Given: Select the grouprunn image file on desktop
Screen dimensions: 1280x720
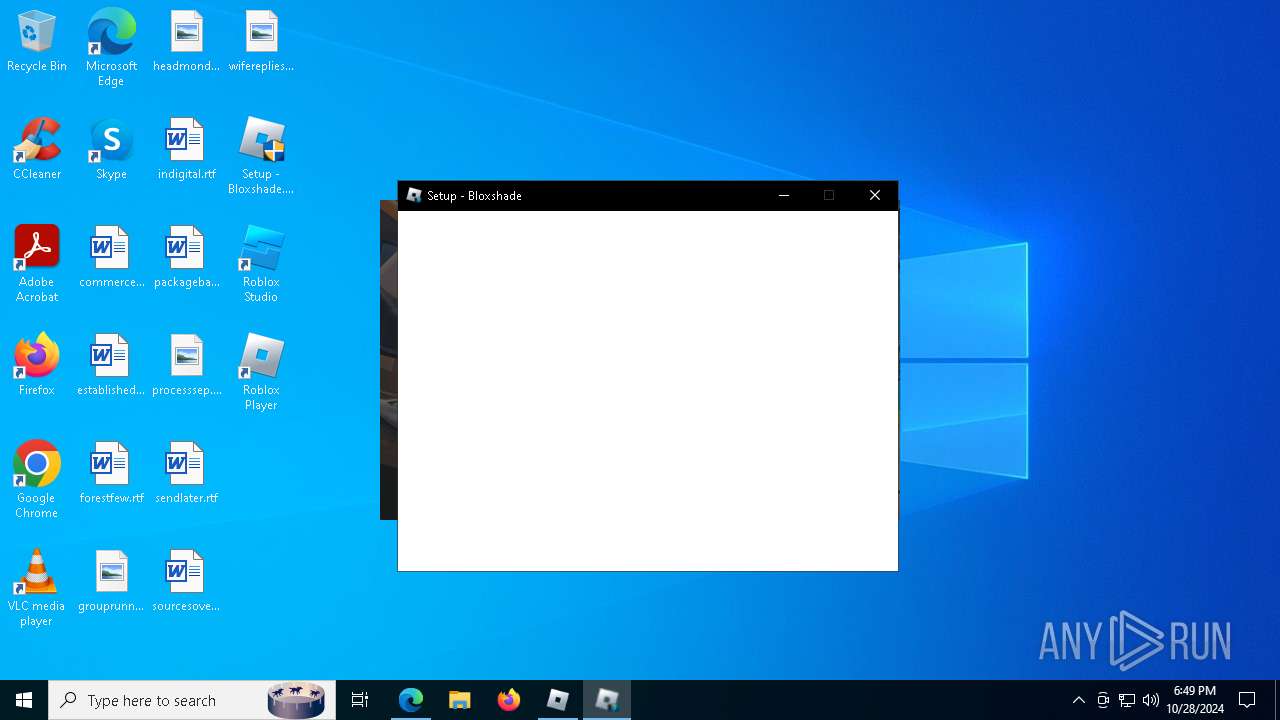Looking at the screenshot, I should [x=111, y=582].
